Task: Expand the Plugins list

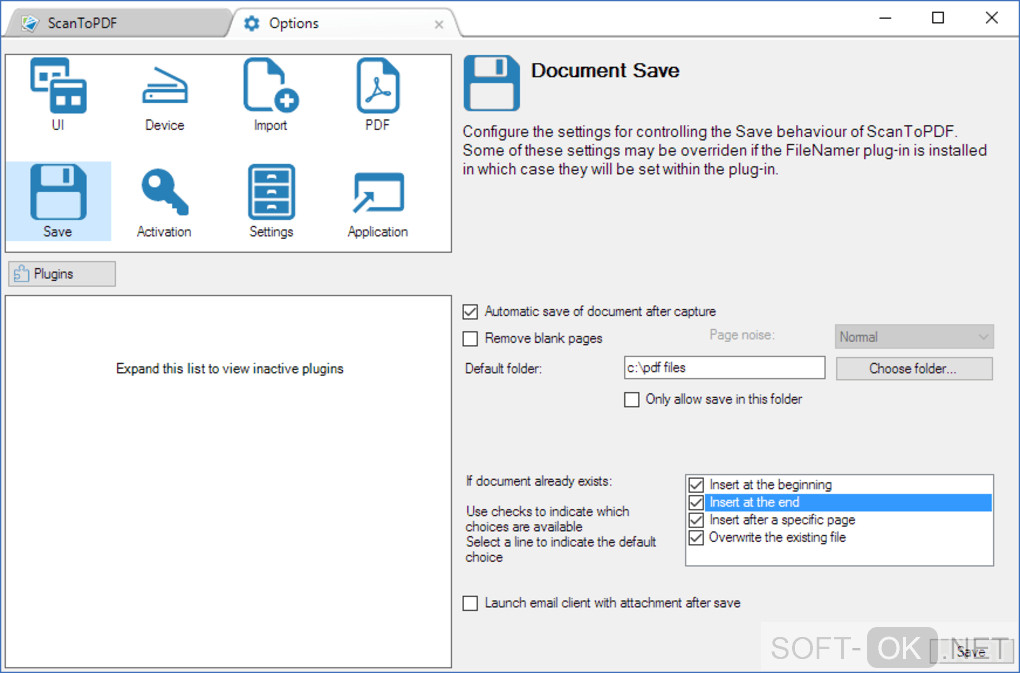Action: [62, 274]
